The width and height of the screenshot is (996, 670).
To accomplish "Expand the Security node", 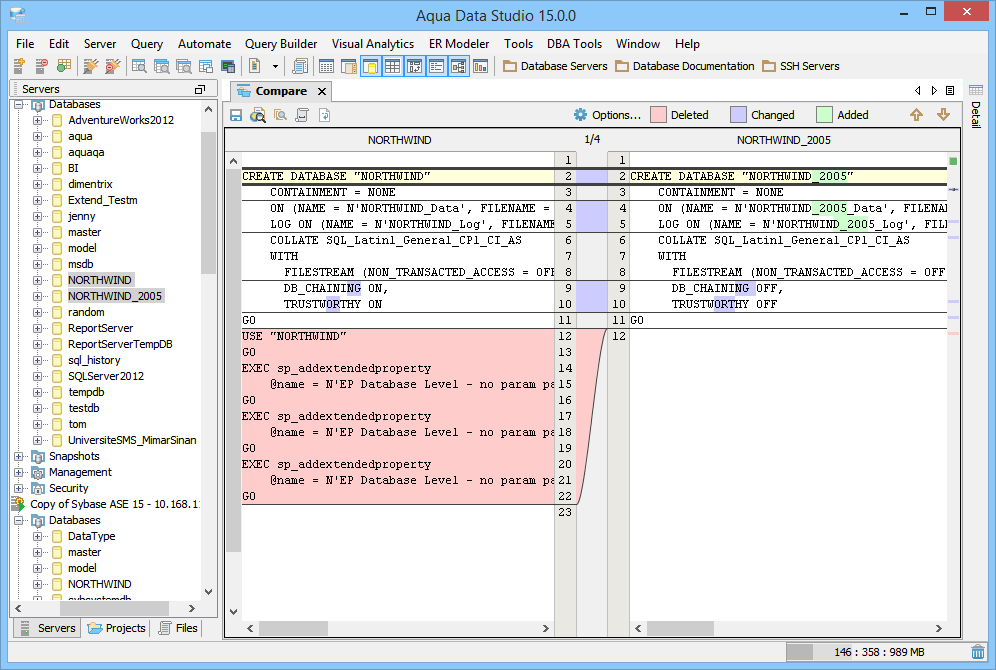I will pyautogui.click(x=18, y=488).
